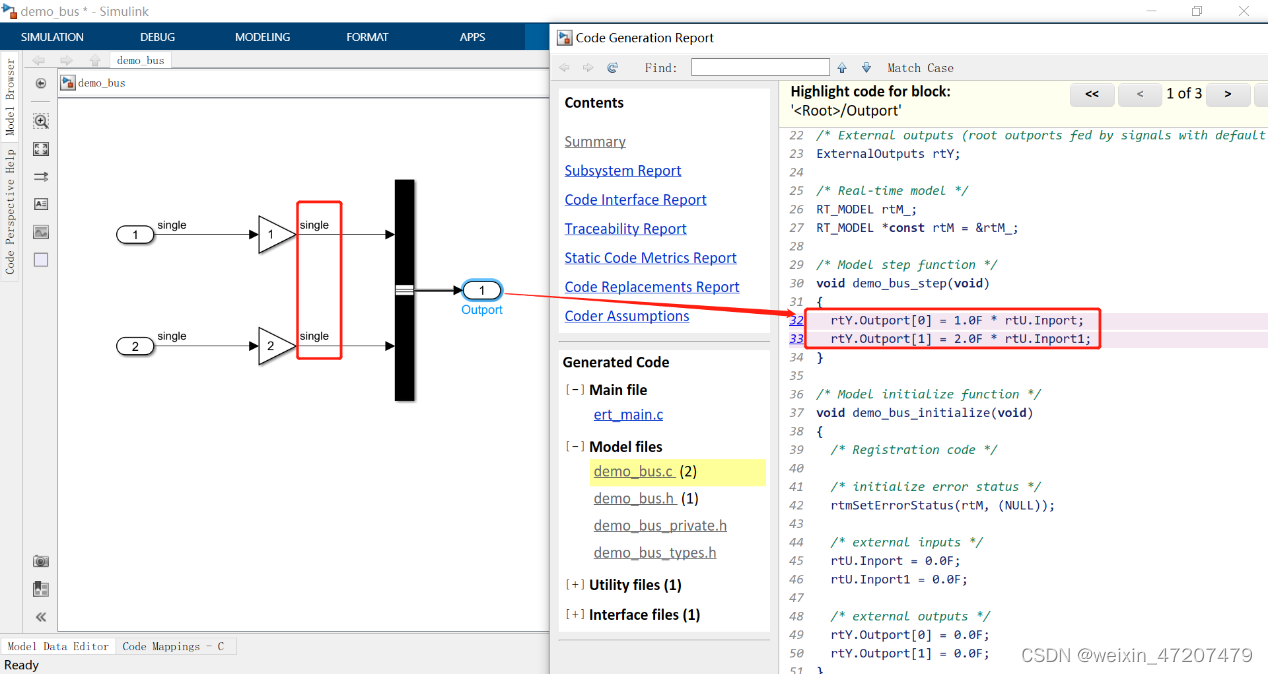Viewport: 1268px width, 674px height.
Task: Expand the Utility files section
Action: pos(575,585)
